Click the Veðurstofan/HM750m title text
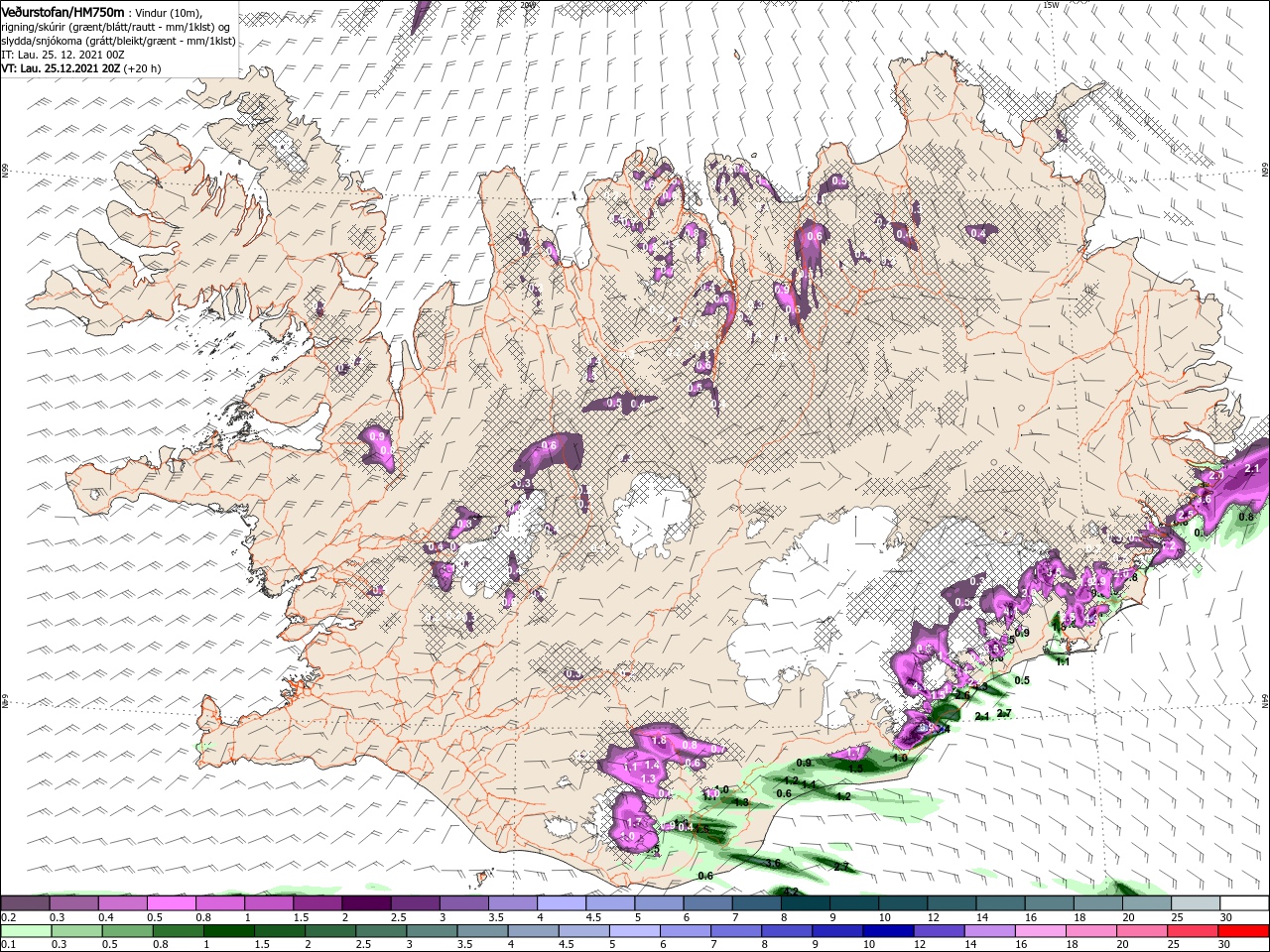 [63, 11]
